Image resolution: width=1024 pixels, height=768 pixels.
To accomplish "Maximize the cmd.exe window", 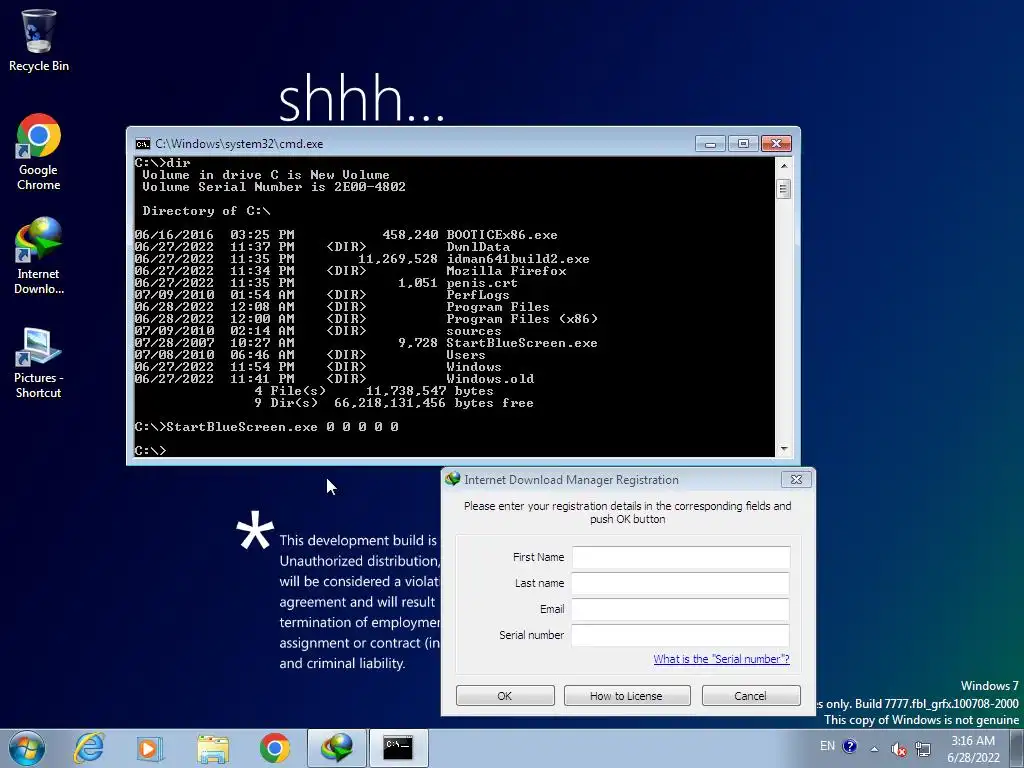I will coord(743,144).
